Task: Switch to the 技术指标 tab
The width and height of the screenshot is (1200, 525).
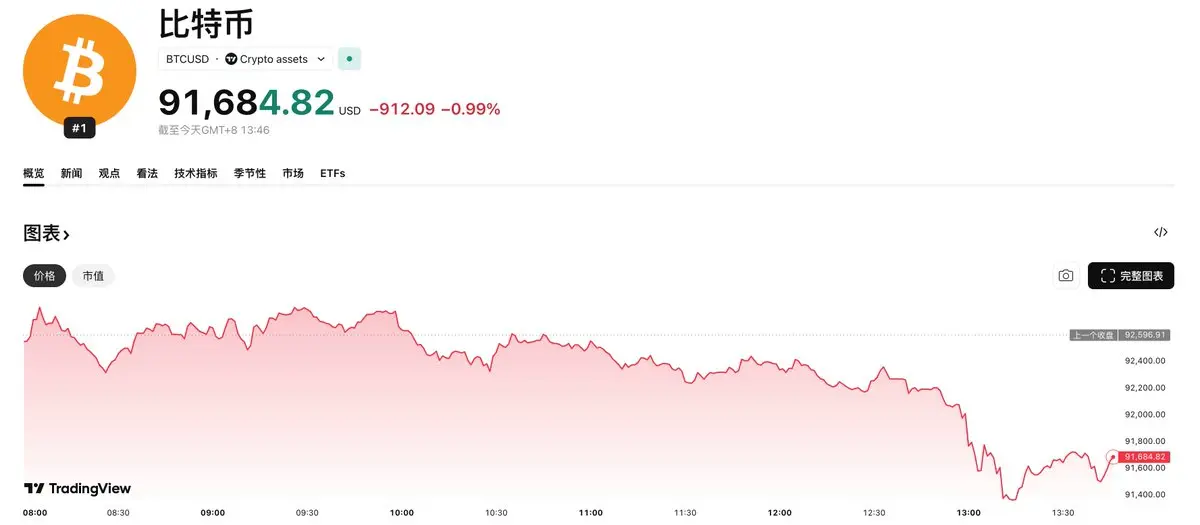Action: [196, 173]
